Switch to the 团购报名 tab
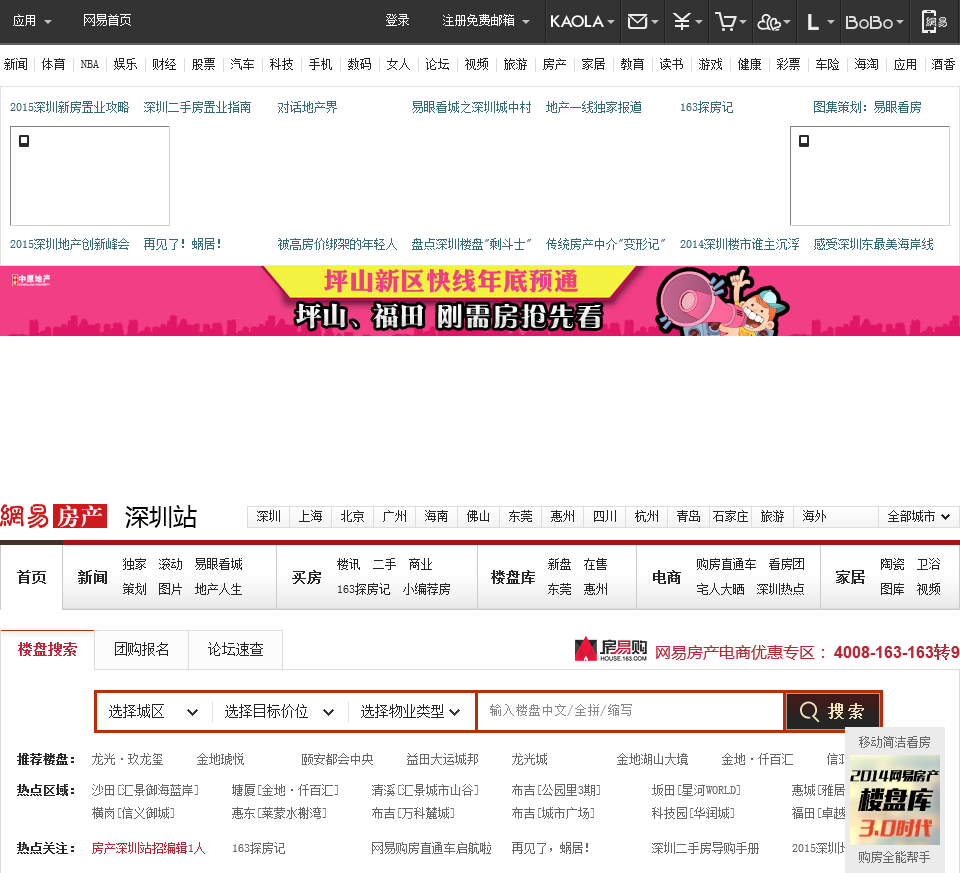 141,650
